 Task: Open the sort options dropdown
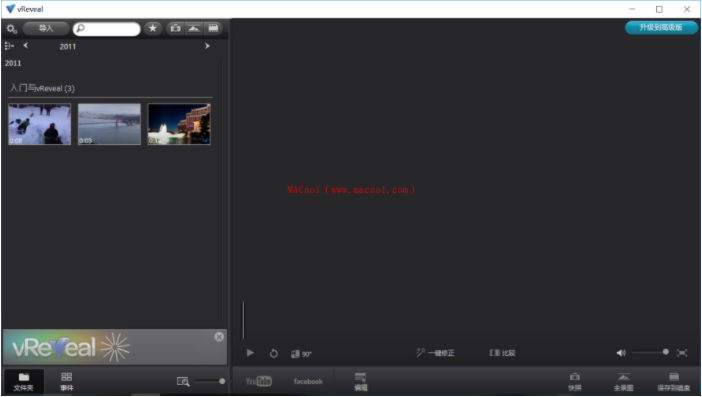9,46
